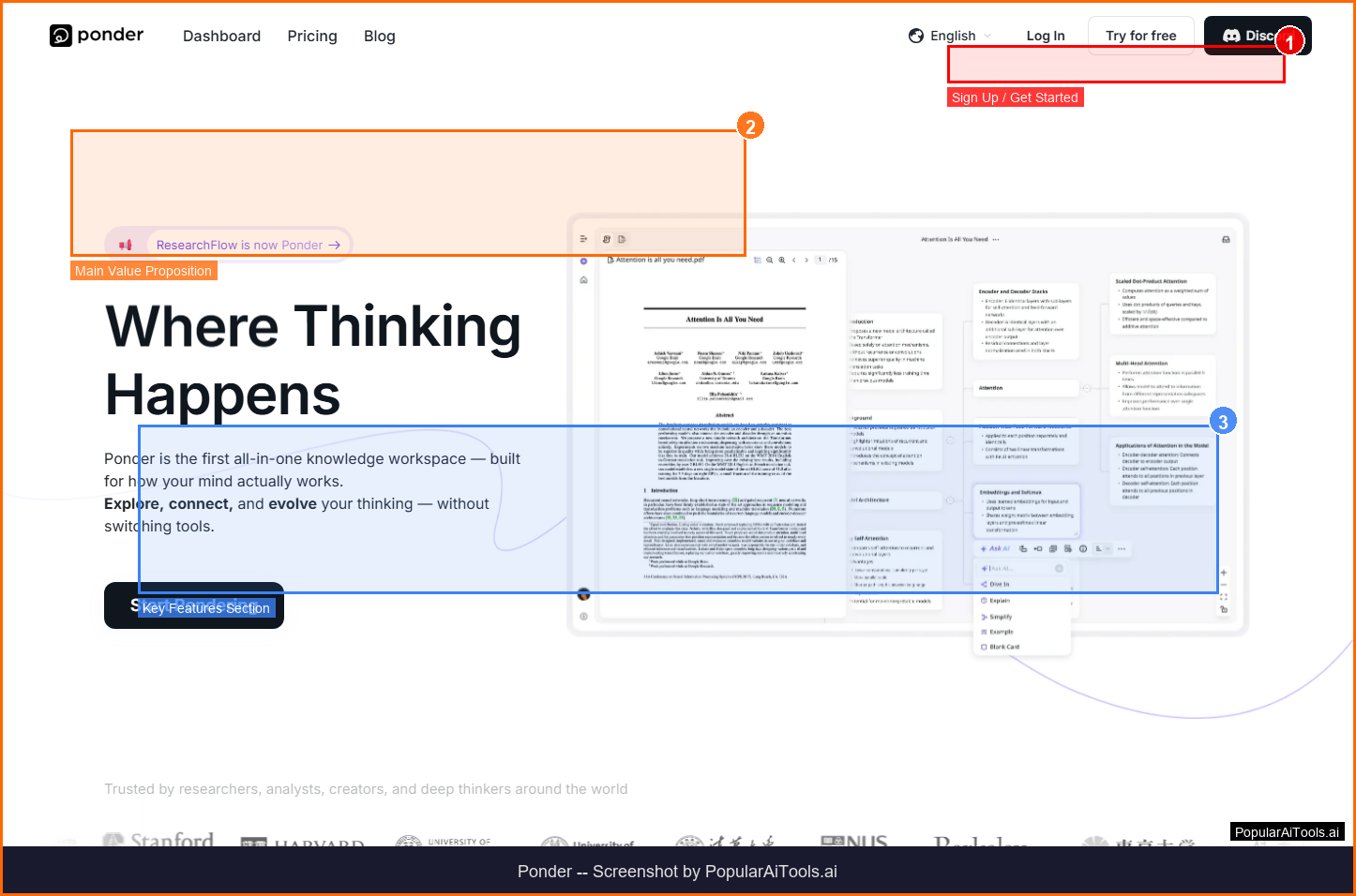
Task: Click the zoom out magnifier in PDF toolbar
Action: 770,260
